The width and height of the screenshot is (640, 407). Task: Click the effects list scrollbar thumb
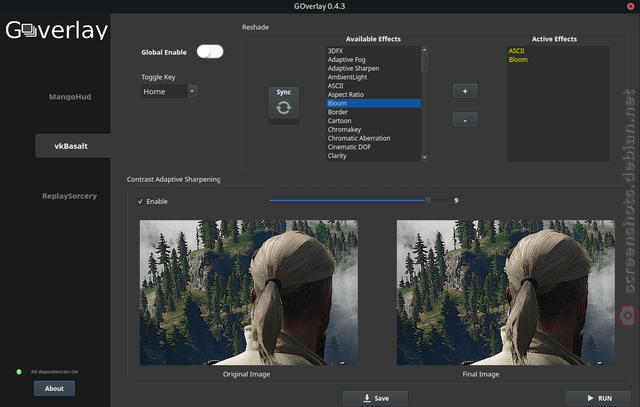424,62
